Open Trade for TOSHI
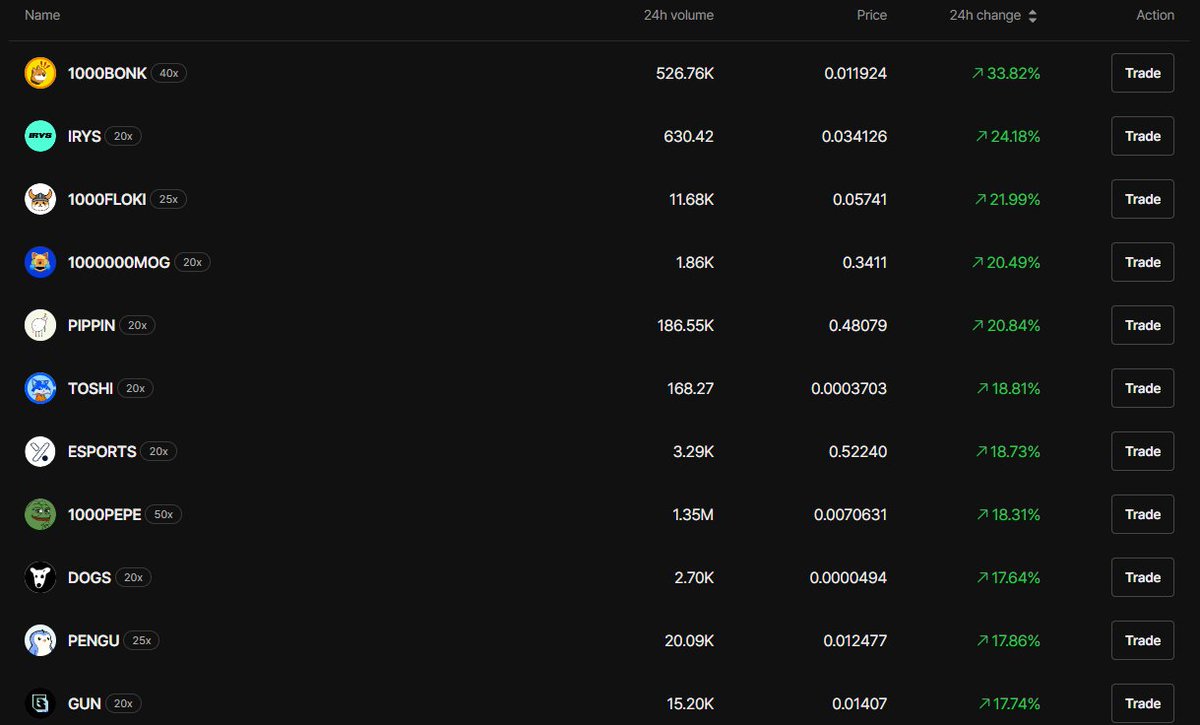 tap(1143, 388)
